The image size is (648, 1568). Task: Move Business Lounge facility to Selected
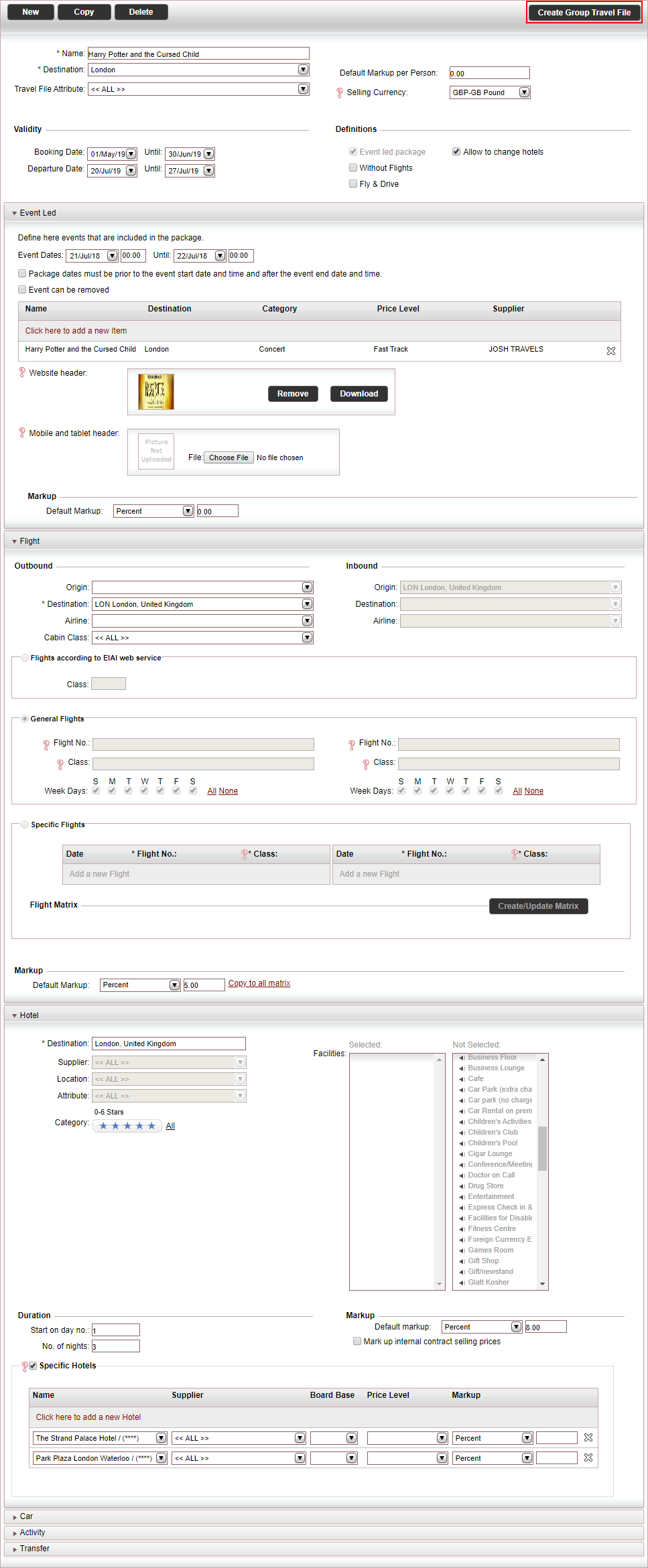(x=462, y=1068)
